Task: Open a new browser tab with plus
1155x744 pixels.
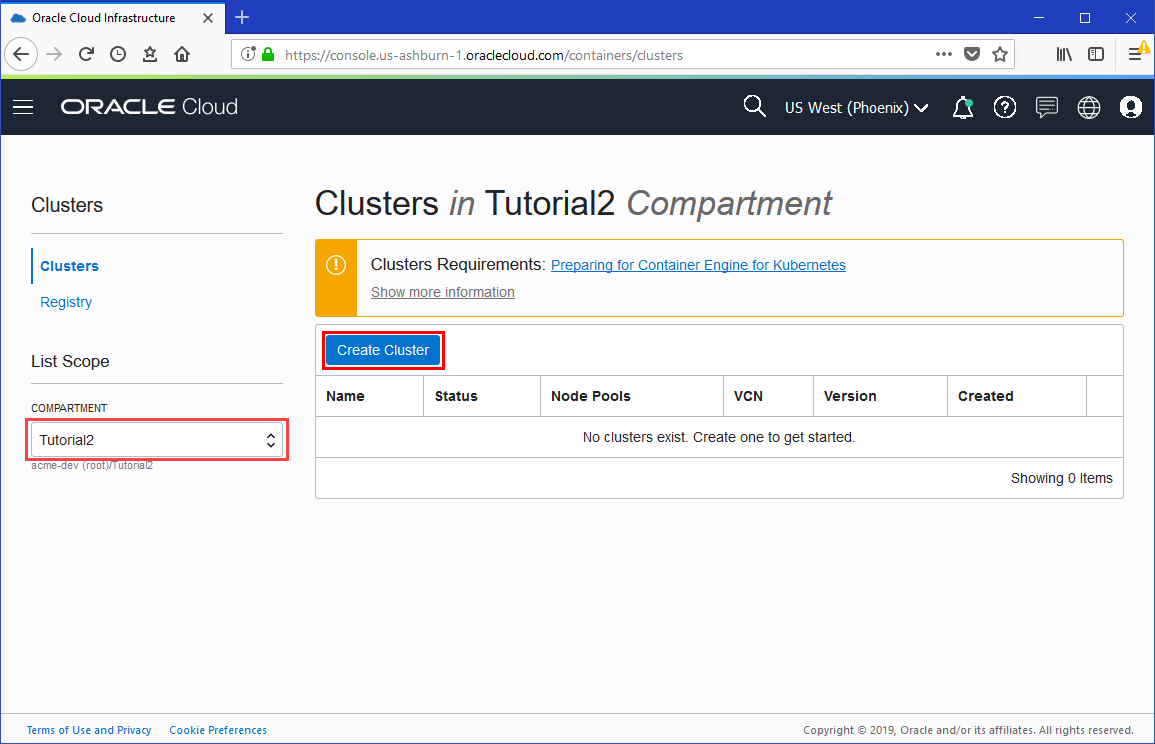Action: point(242,17)
